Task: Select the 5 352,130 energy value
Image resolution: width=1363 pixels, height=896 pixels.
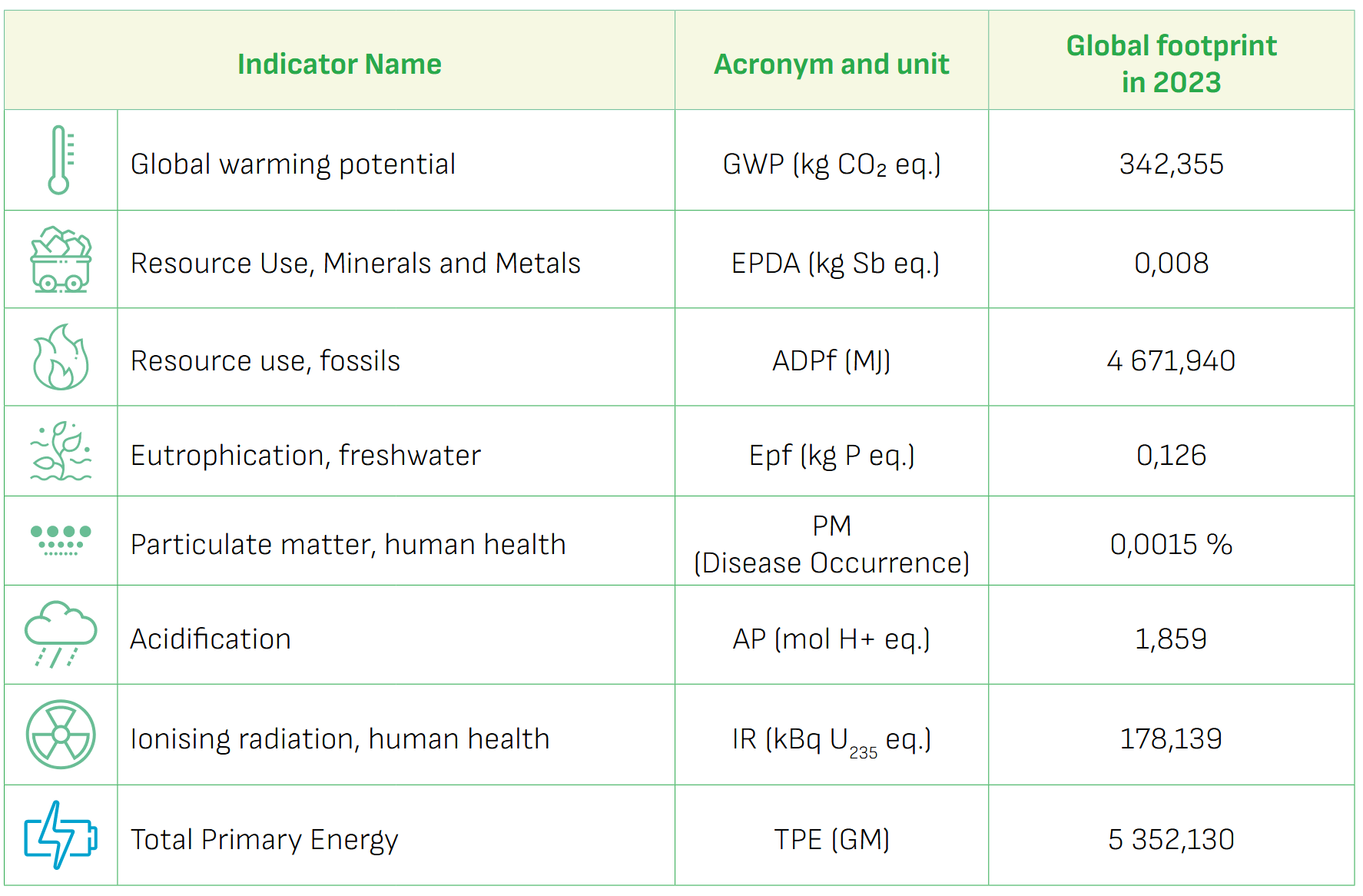Action: tap(1171, 839)
